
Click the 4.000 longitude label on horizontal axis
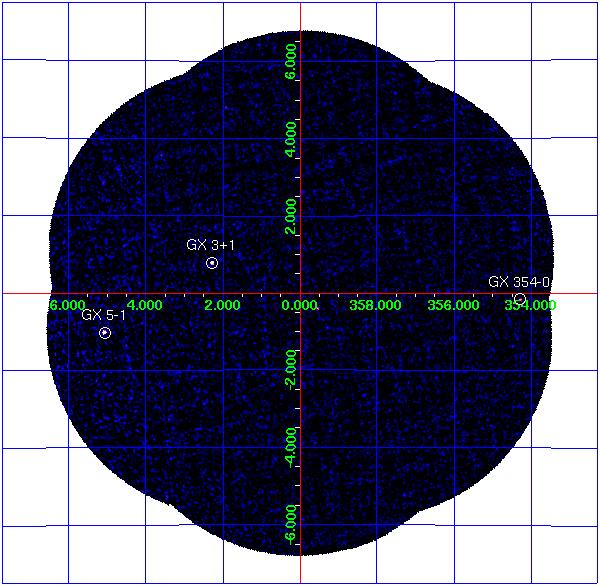tap(144, 305)
